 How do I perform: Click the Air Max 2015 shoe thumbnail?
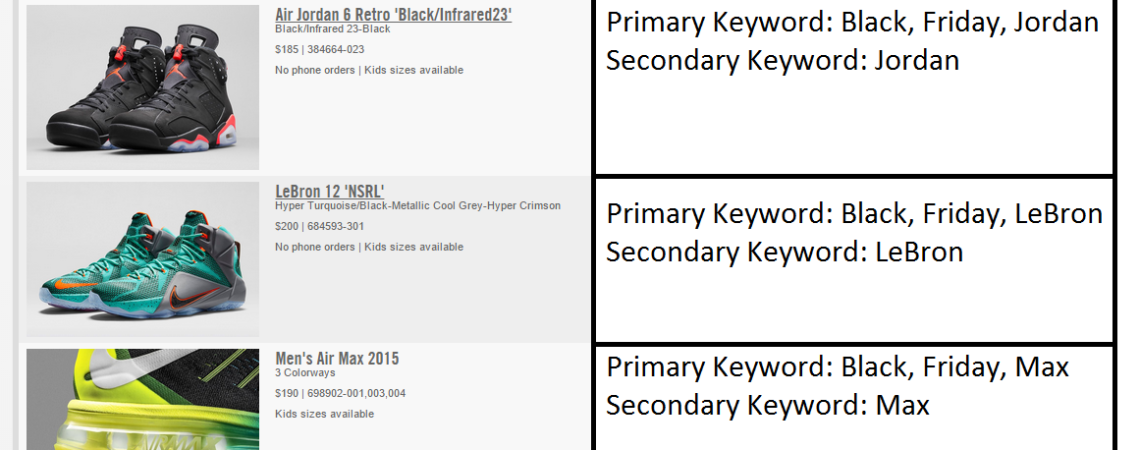point(143,400)
